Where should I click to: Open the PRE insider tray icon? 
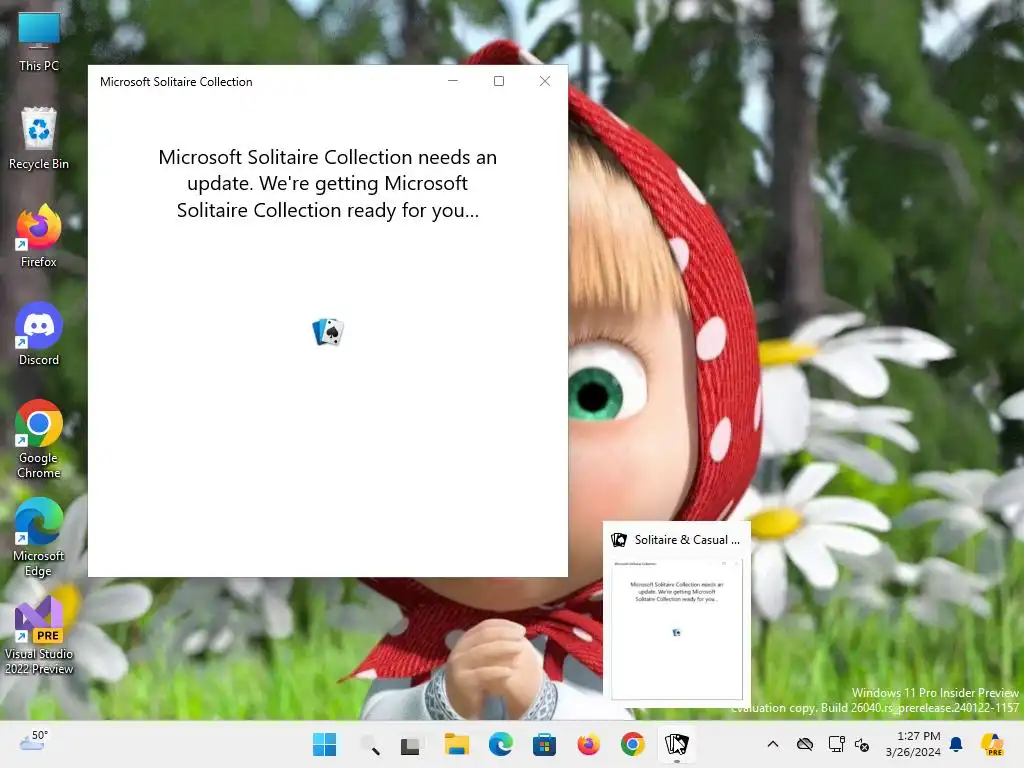click(x=993, y=744)
